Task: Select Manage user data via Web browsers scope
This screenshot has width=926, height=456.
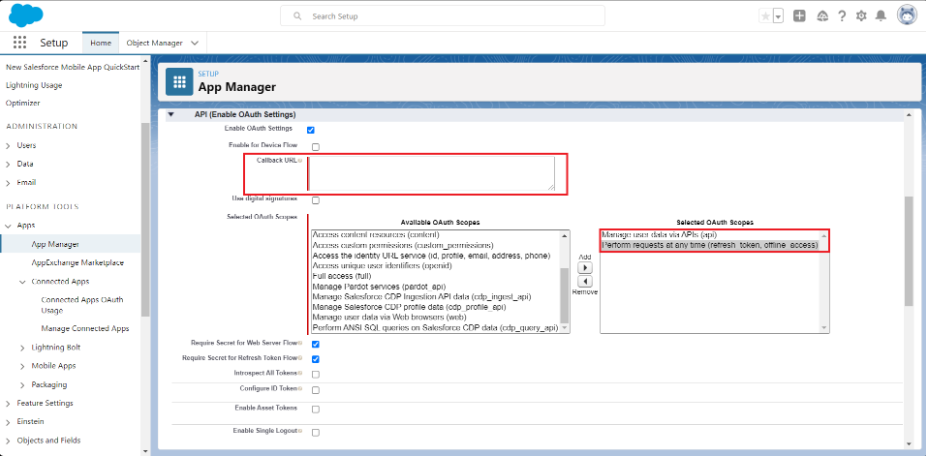Action: pyautogui.click(x=389, y=317)
